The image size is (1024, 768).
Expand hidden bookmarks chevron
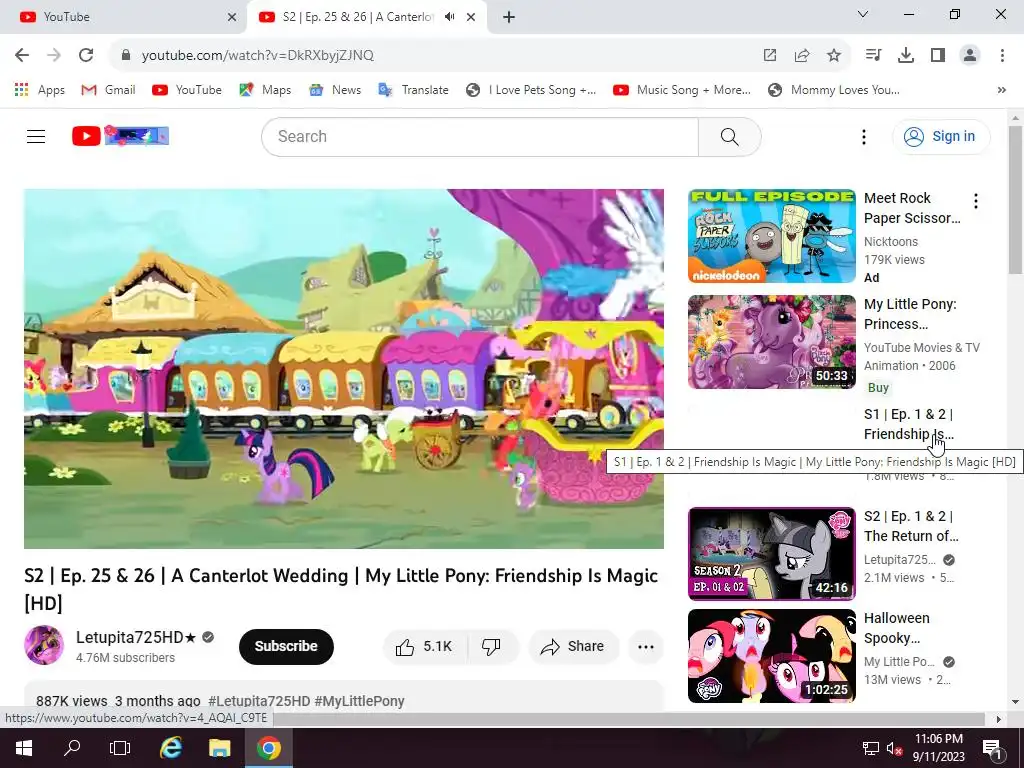pyautogui.click(x=1002, y=90)
